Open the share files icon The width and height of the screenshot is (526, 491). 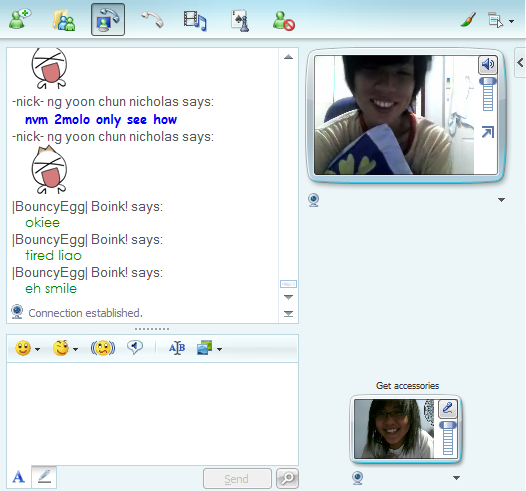pos(64,20)
